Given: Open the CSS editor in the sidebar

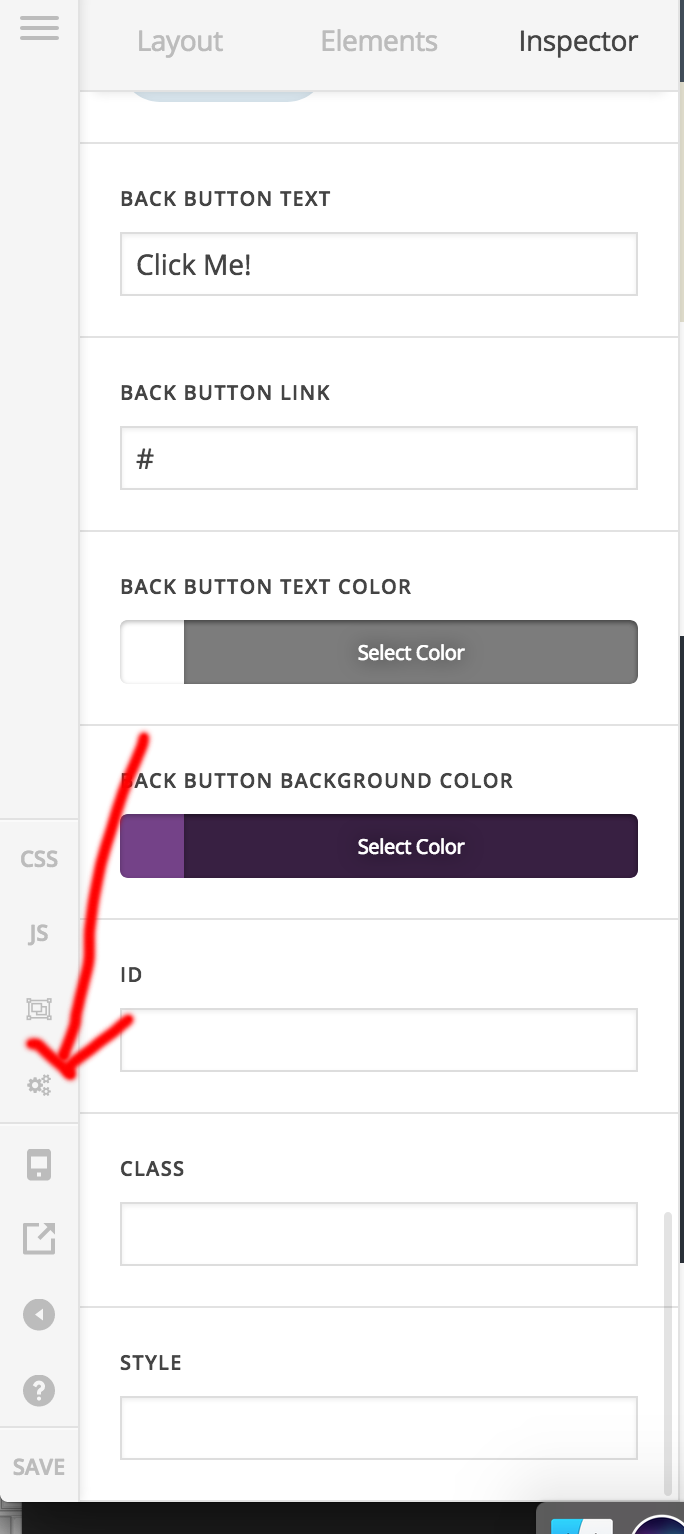Looking at the screenshot, I should pyautogui.click(x=38, y=858).
